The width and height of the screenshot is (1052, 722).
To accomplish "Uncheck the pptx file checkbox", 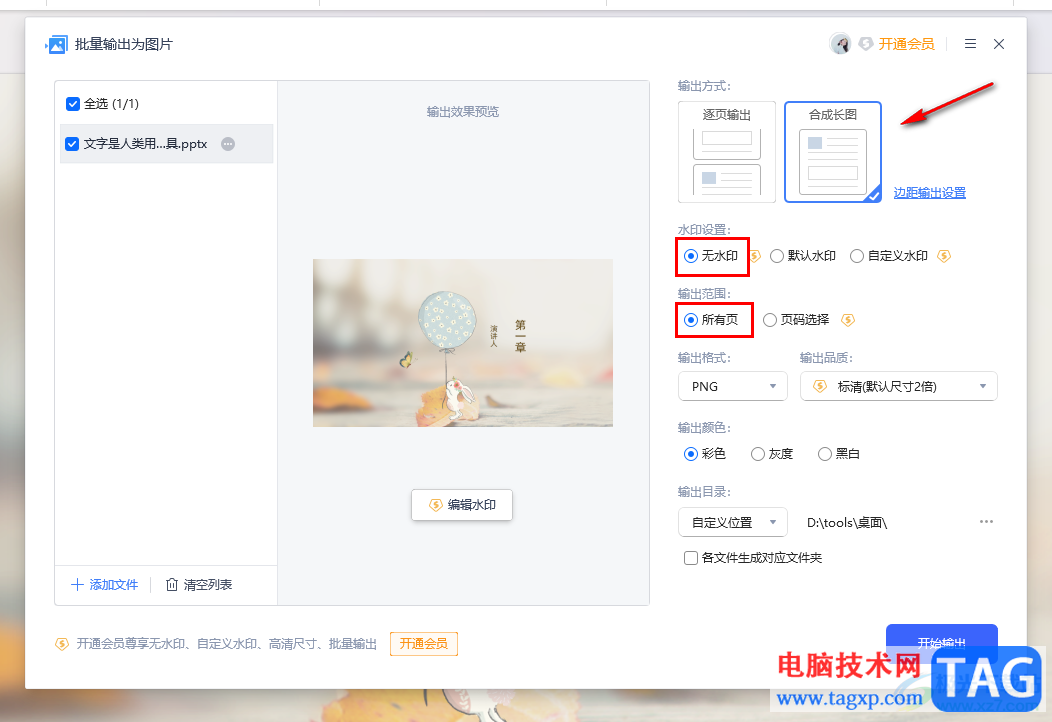I will pos(72,144).
